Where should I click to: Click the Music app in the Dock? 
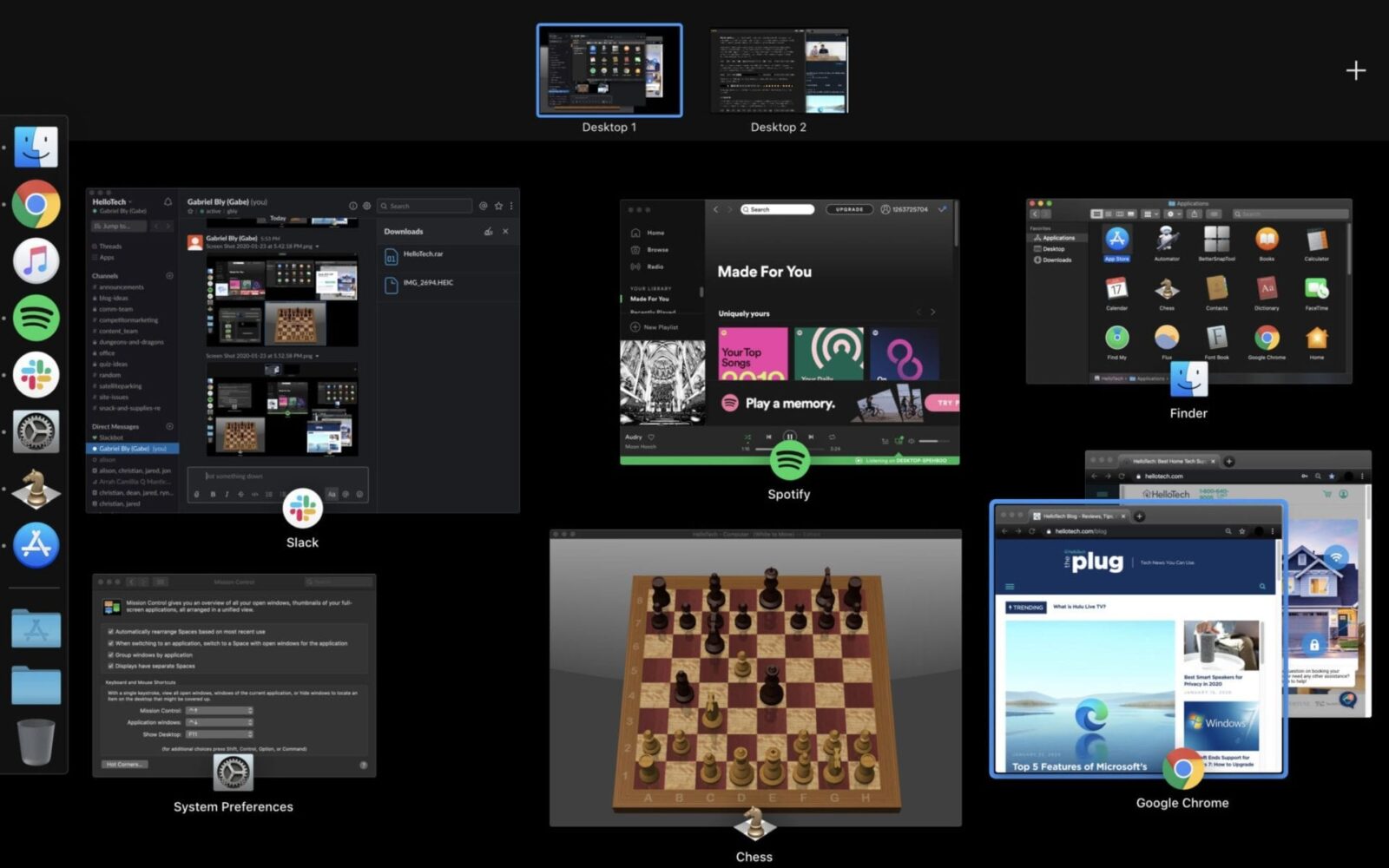[36, 260]
